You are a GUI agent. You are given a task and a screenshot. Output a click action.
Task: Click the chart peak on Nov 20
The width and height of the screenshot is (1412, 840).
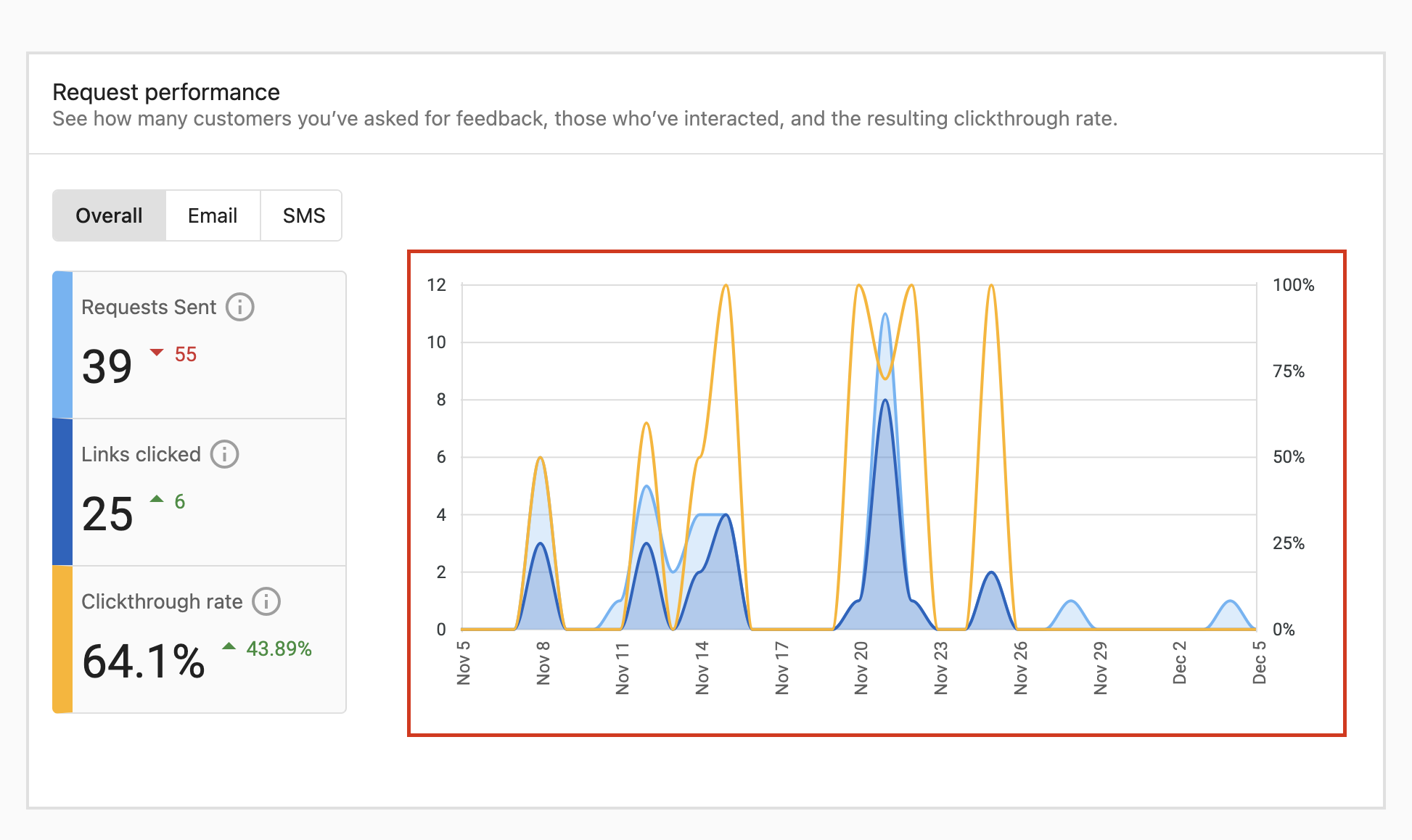(x=860, y=290)
